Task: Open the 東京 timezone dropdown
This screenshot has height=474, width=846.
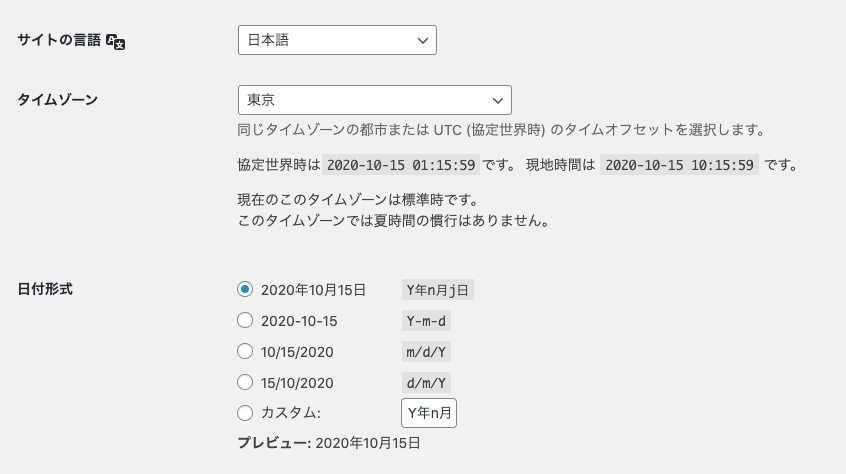Action: 374,100
